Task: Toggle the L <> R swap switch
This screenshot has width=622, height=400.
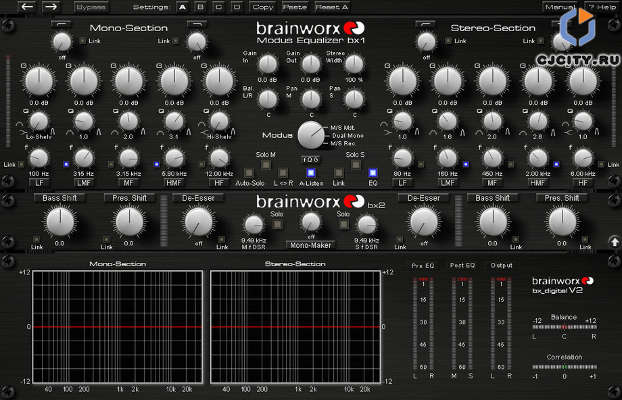Action: click(283, 173)
